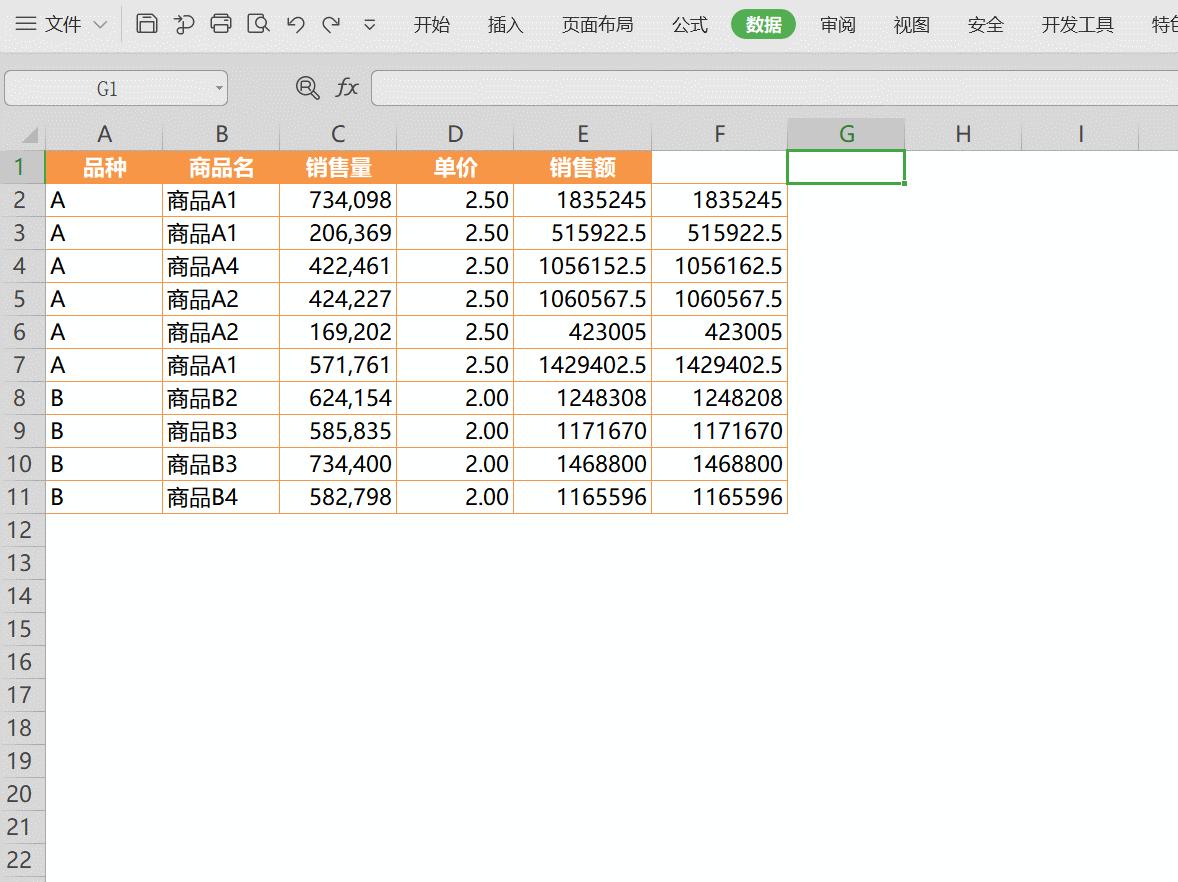Click the magnifier icon beside fx
Screen dimensions: 1178x882
tap(308, 88)
